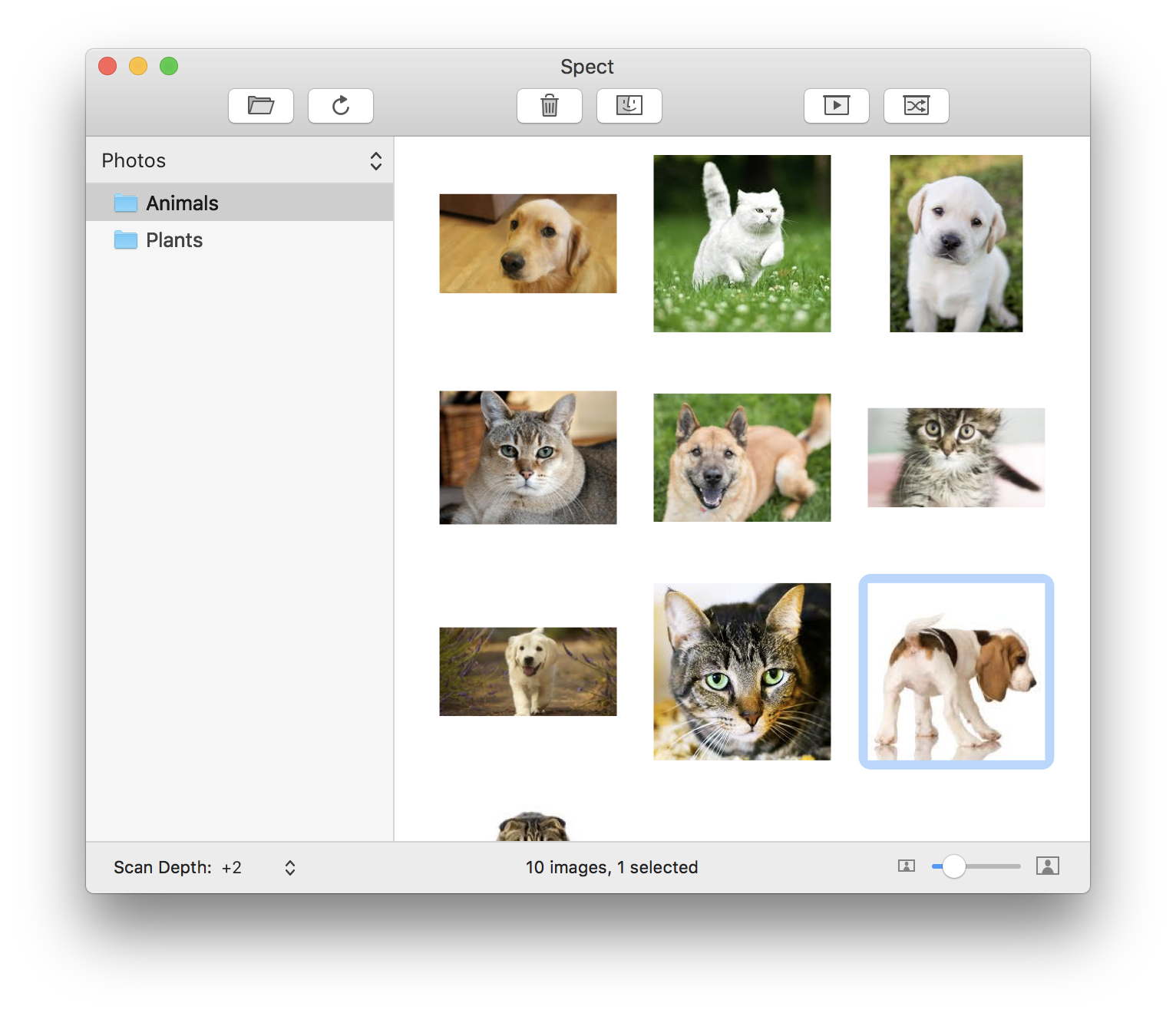
Task: Click the '+2' scan depth value
Action: point(232,868)
